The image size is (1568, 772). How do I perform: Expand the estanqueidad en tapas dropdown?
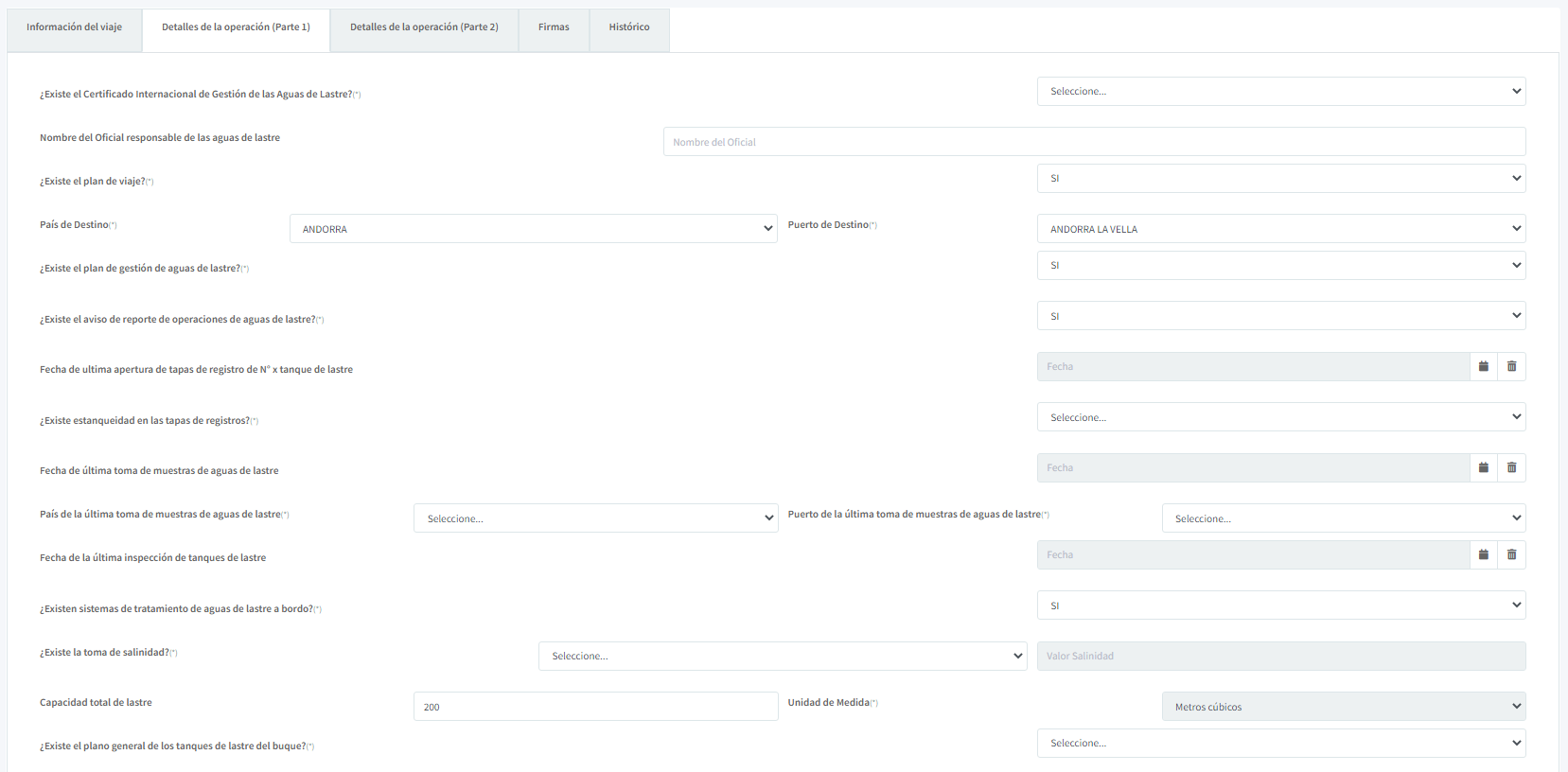tap(1280, 417)
